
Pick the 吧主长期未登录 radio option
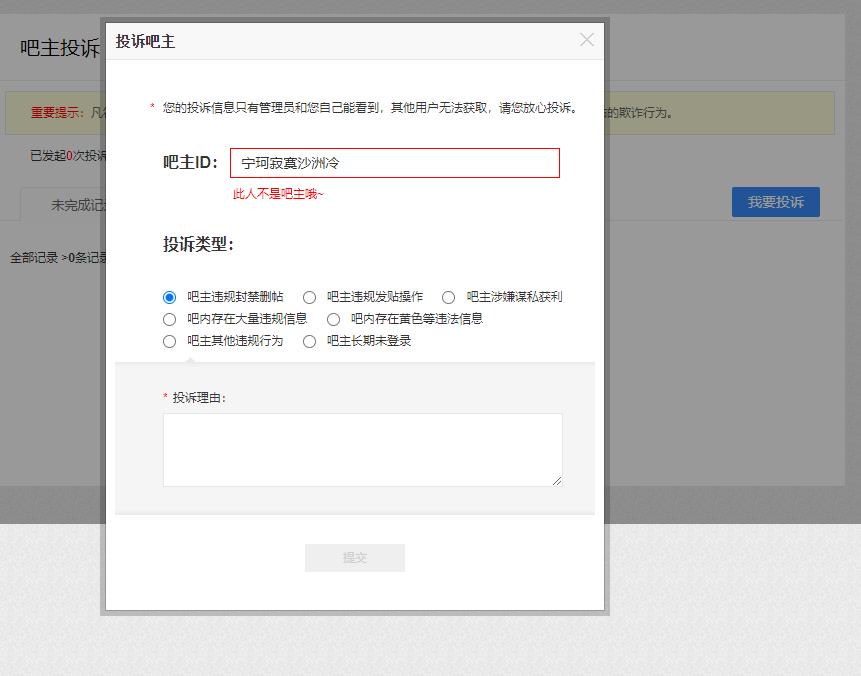[x=309, y=341]
